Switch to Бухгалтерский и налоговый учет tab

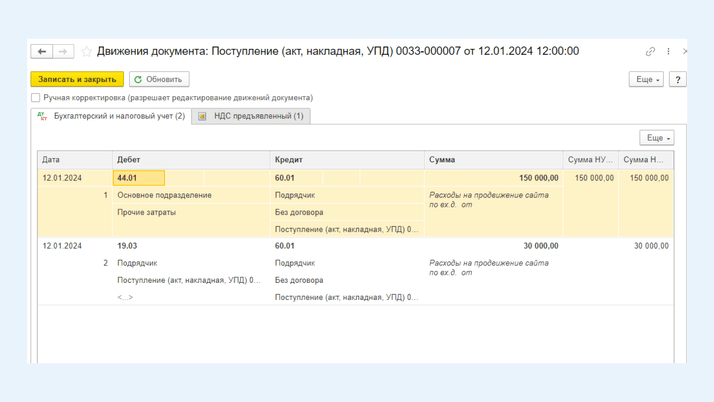tap(112, 116)
